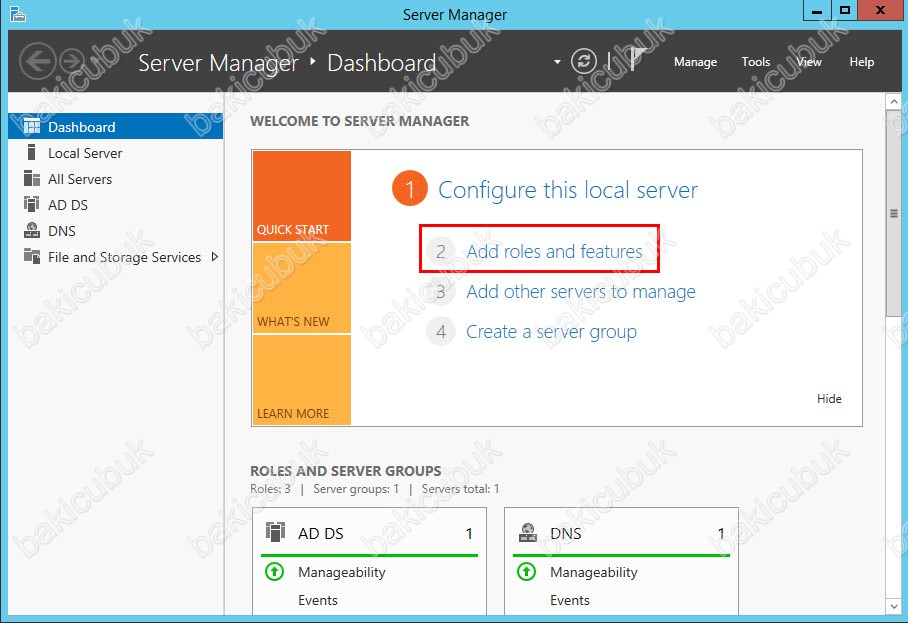Screen dimensions: 908x623
Task: Click 'Servers total: 1' summary text
Action: [x=460, y=489]
